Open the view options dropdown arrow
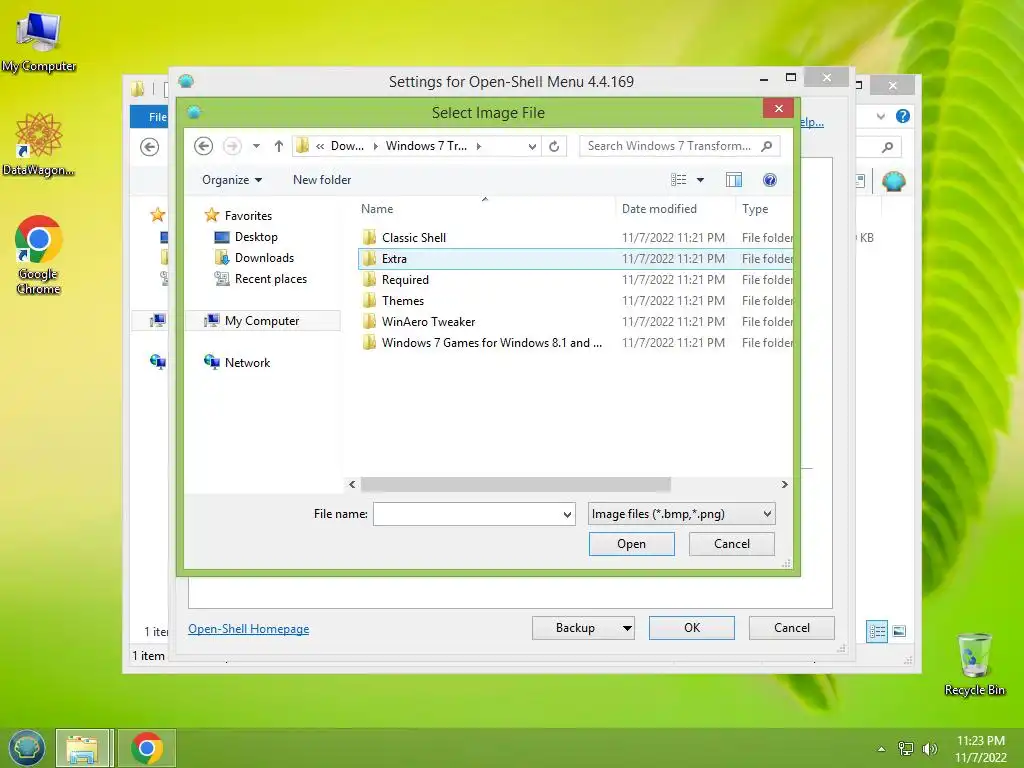 (x=700, y=180)
